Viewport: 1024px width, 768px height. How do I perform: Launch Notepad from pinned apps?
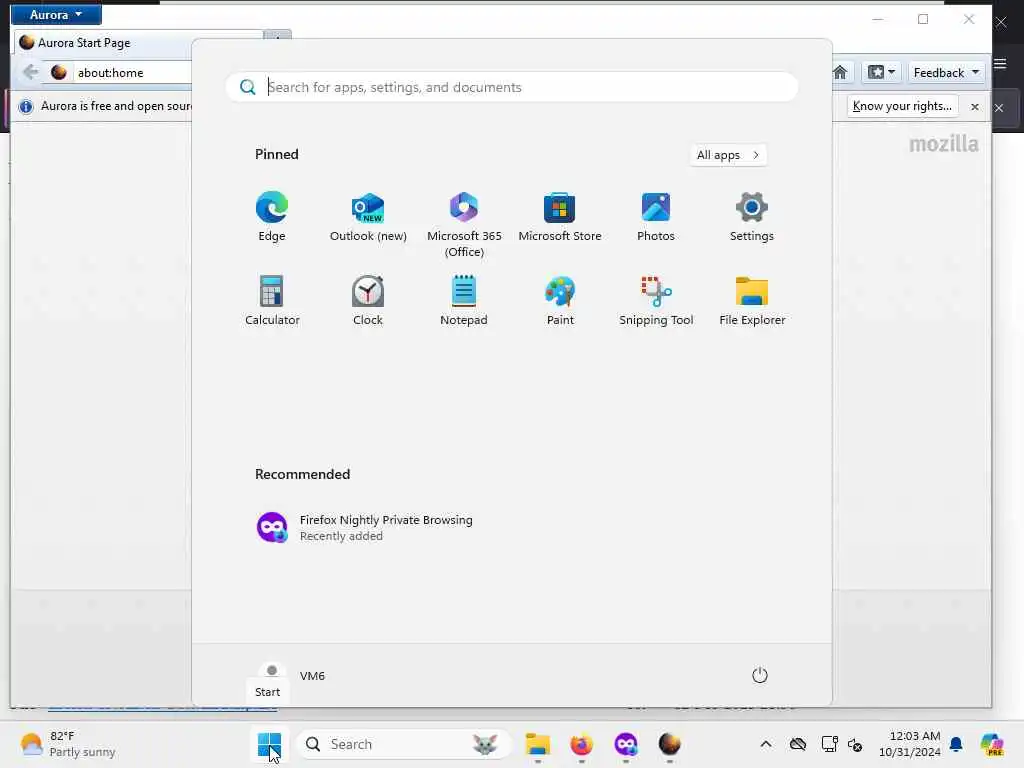click(x=464, y=300)
